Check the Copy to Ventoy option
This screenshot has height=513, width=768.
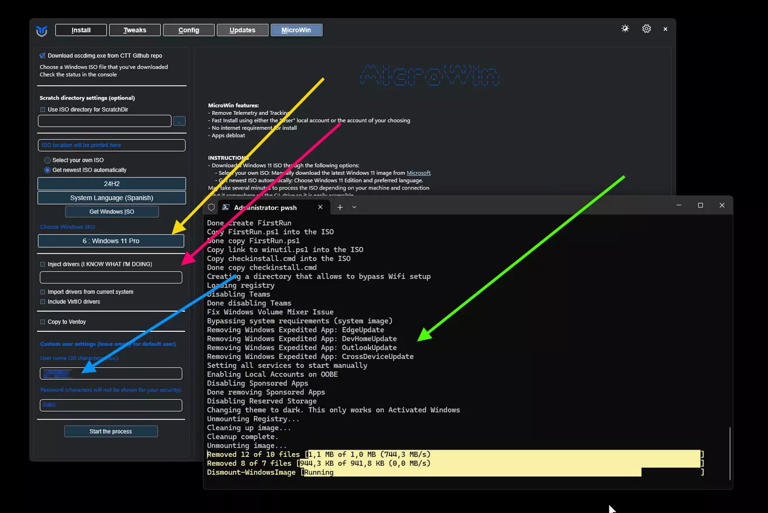coord(43,322)
